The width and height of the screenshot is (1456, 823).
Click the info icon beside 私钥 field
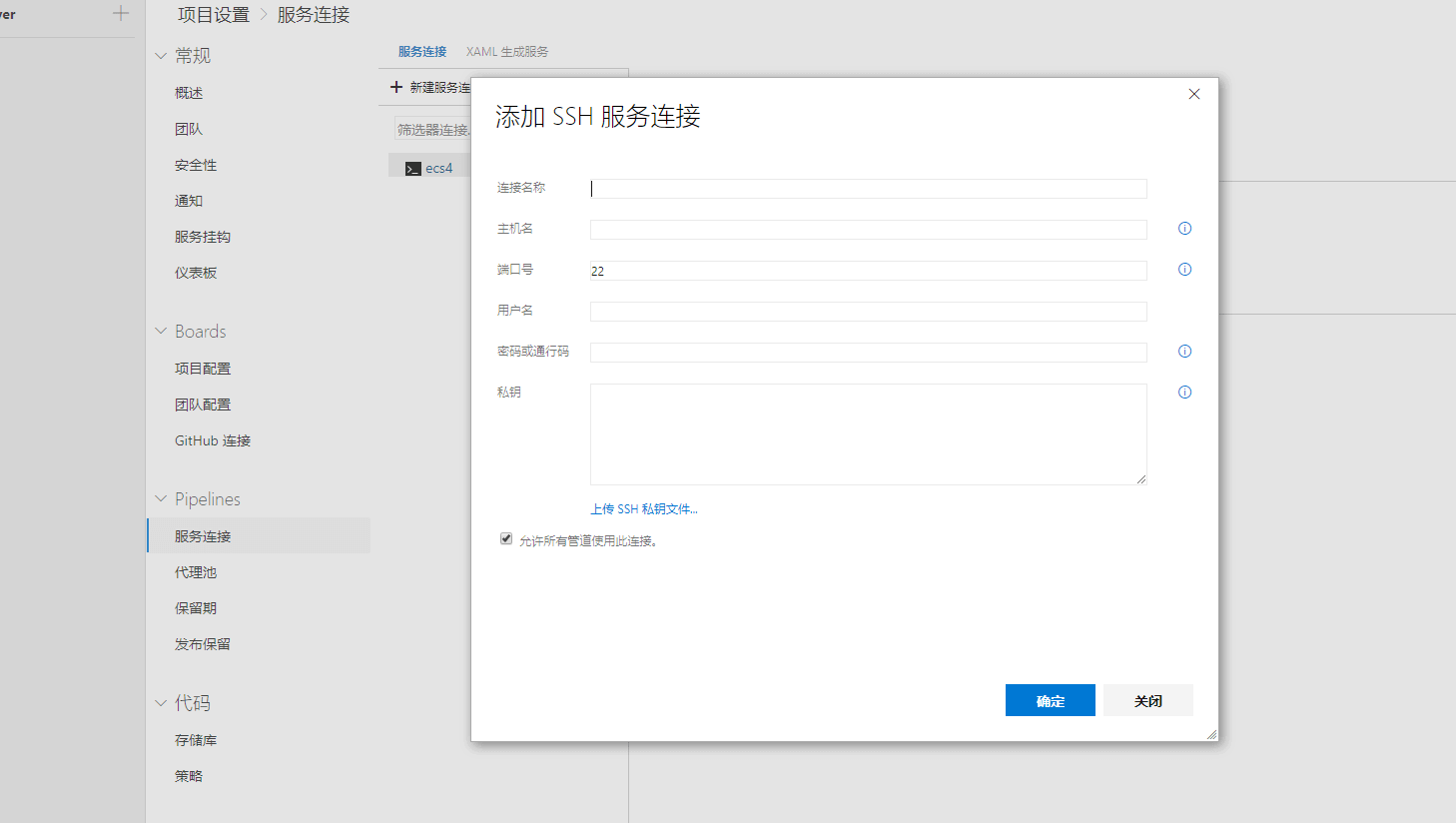(x=1184, y=393)
